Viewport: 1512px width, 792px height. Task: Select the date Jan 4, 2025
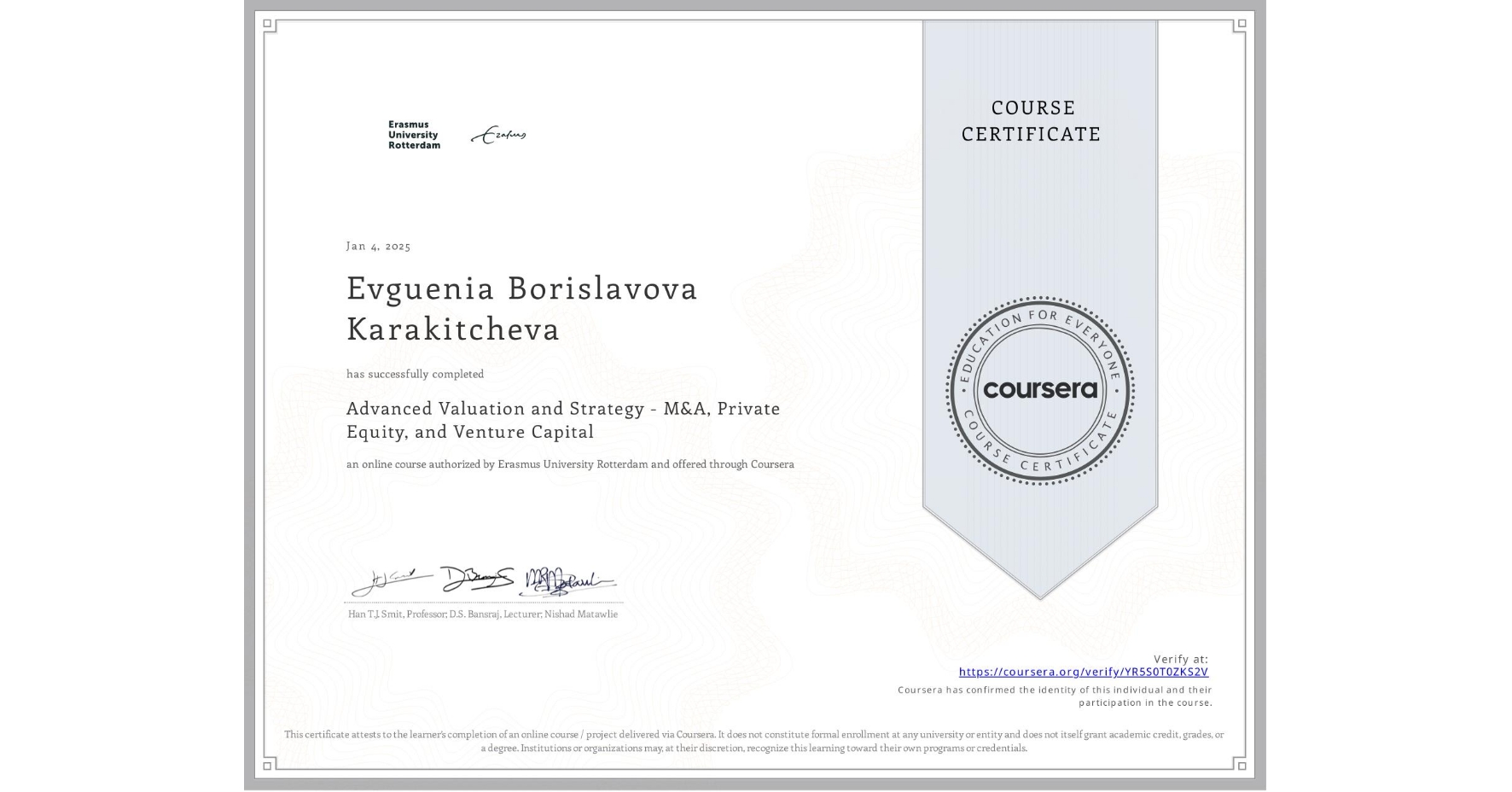[x=378, y=246]
